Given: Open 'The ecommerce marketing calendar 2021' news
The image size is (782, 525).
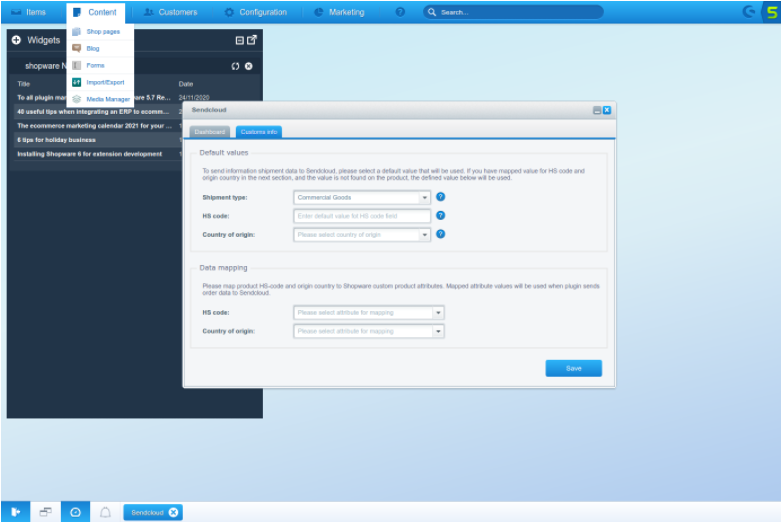Looking at the screenshot, I should point(94,126).
